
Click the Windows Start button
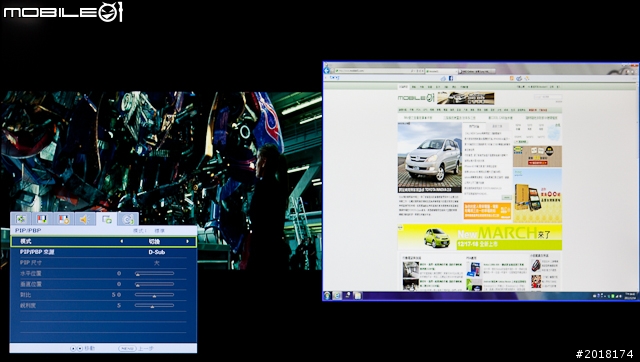point(327,295)
